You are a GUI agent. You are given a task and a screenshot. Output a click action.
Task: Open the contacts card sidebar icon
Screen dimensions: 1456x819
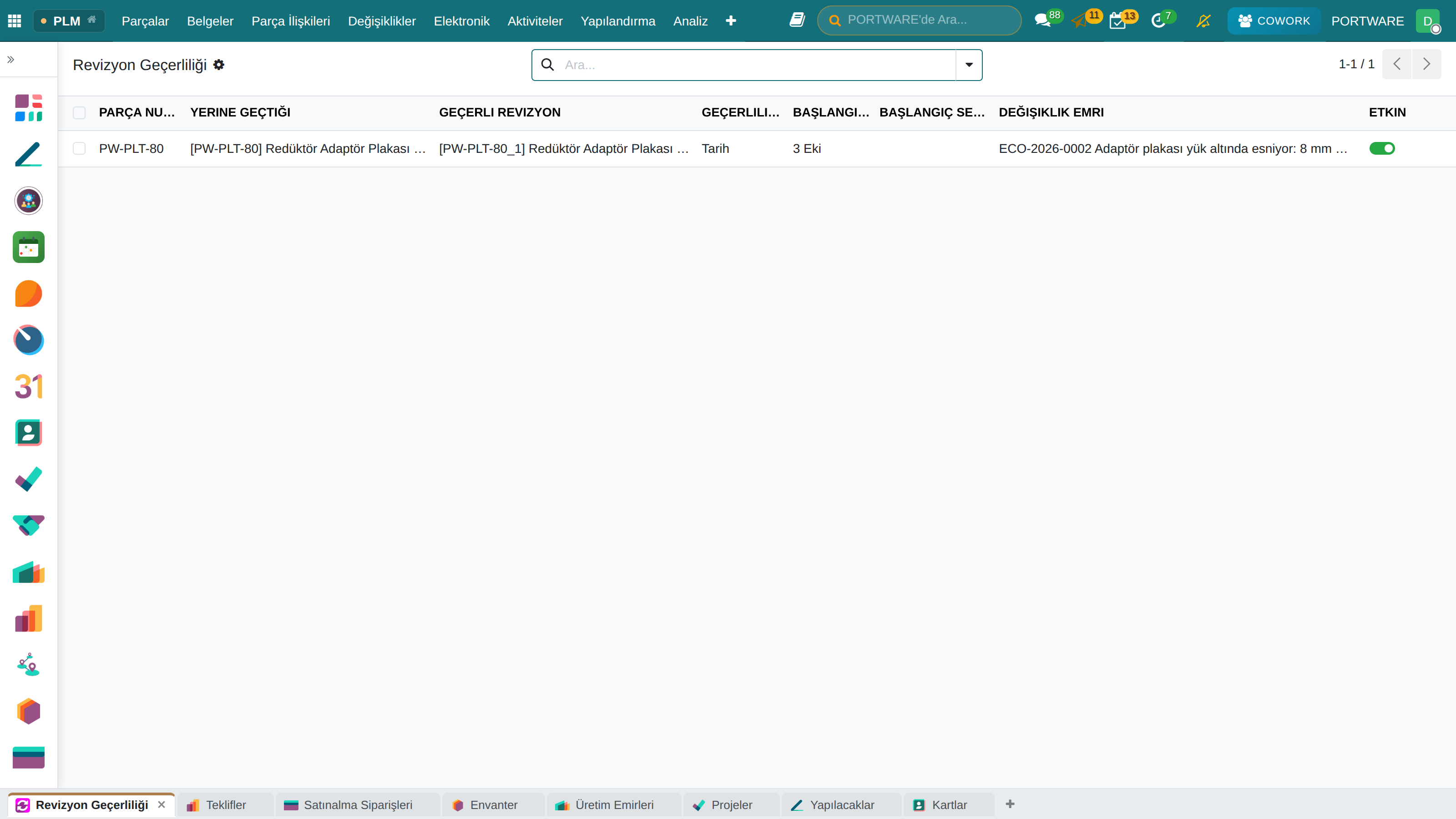pyautogui.click(x=29, y=432)
